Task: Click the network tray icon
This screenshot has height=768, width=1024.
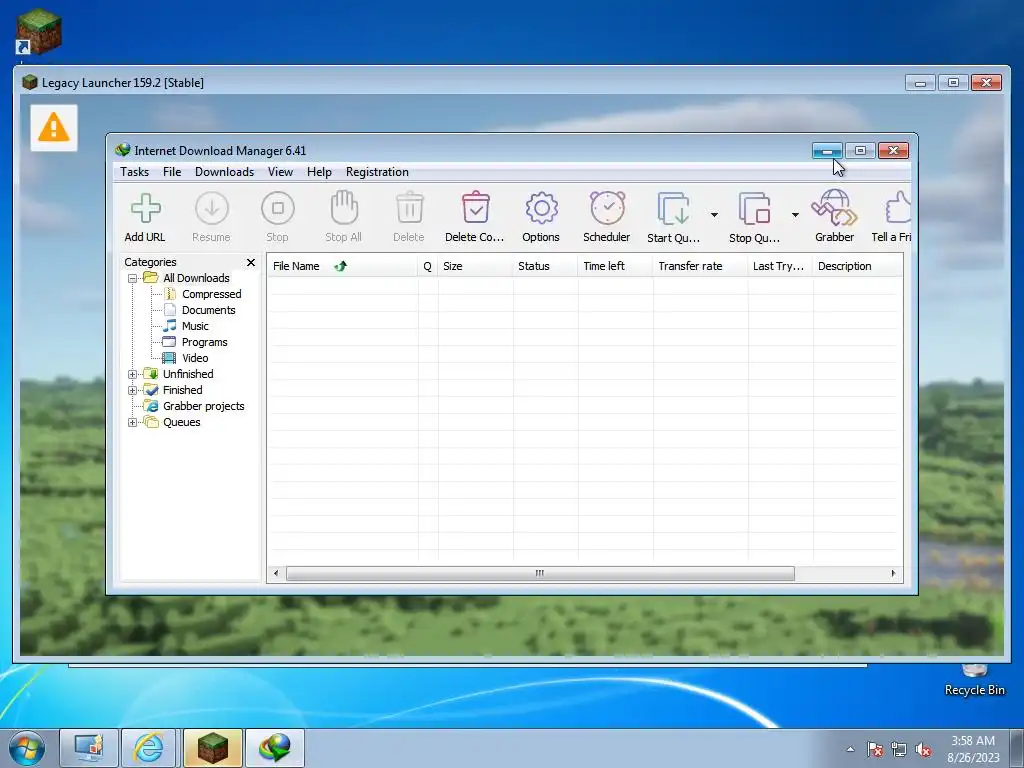Action: tap(899, 750)
